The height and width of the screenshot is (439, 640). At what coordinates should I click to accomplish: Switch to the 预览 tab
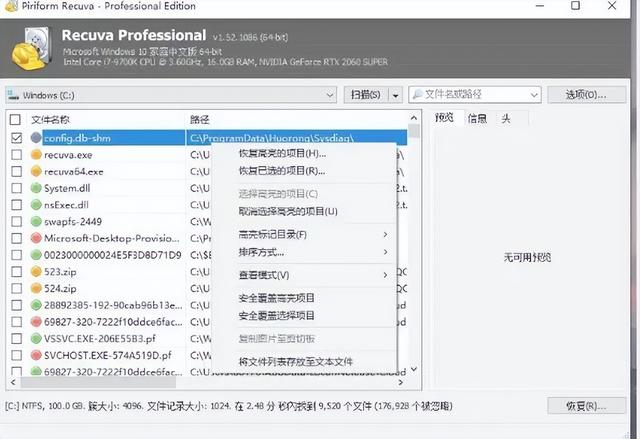click(444, 118)
